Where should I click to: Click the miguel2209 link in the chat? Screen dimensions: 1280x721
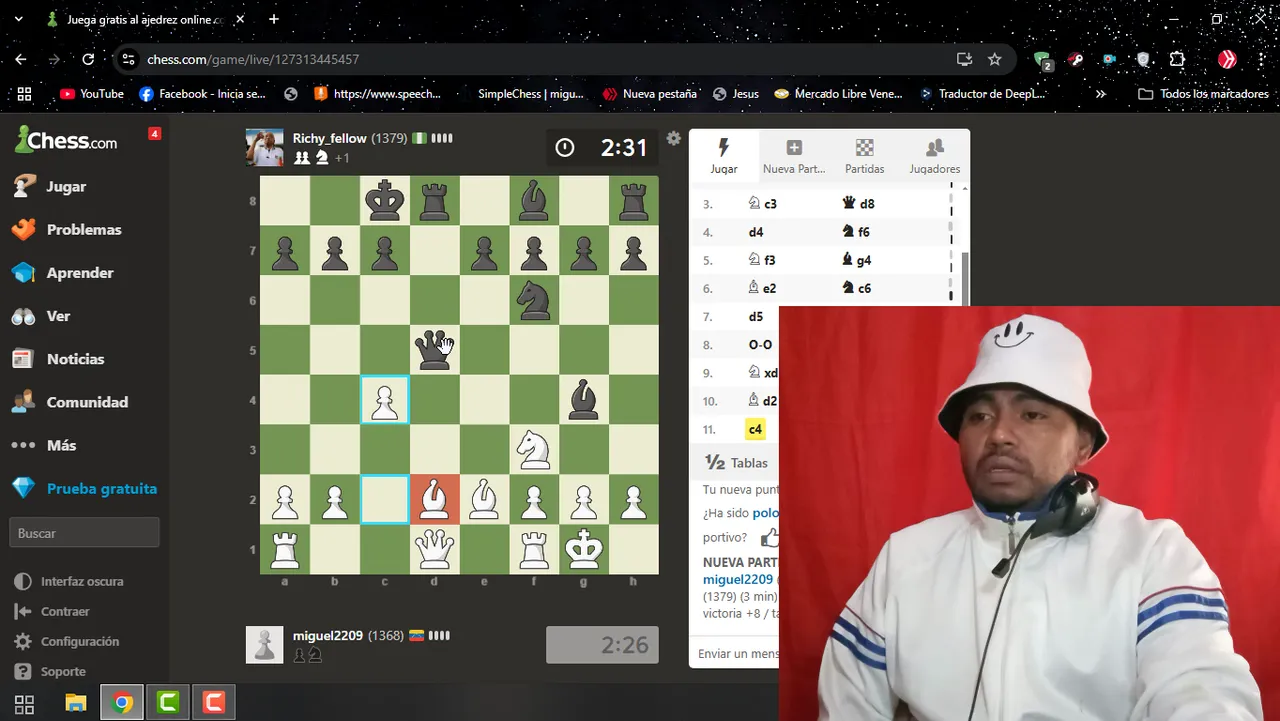[x=738, y=579]
